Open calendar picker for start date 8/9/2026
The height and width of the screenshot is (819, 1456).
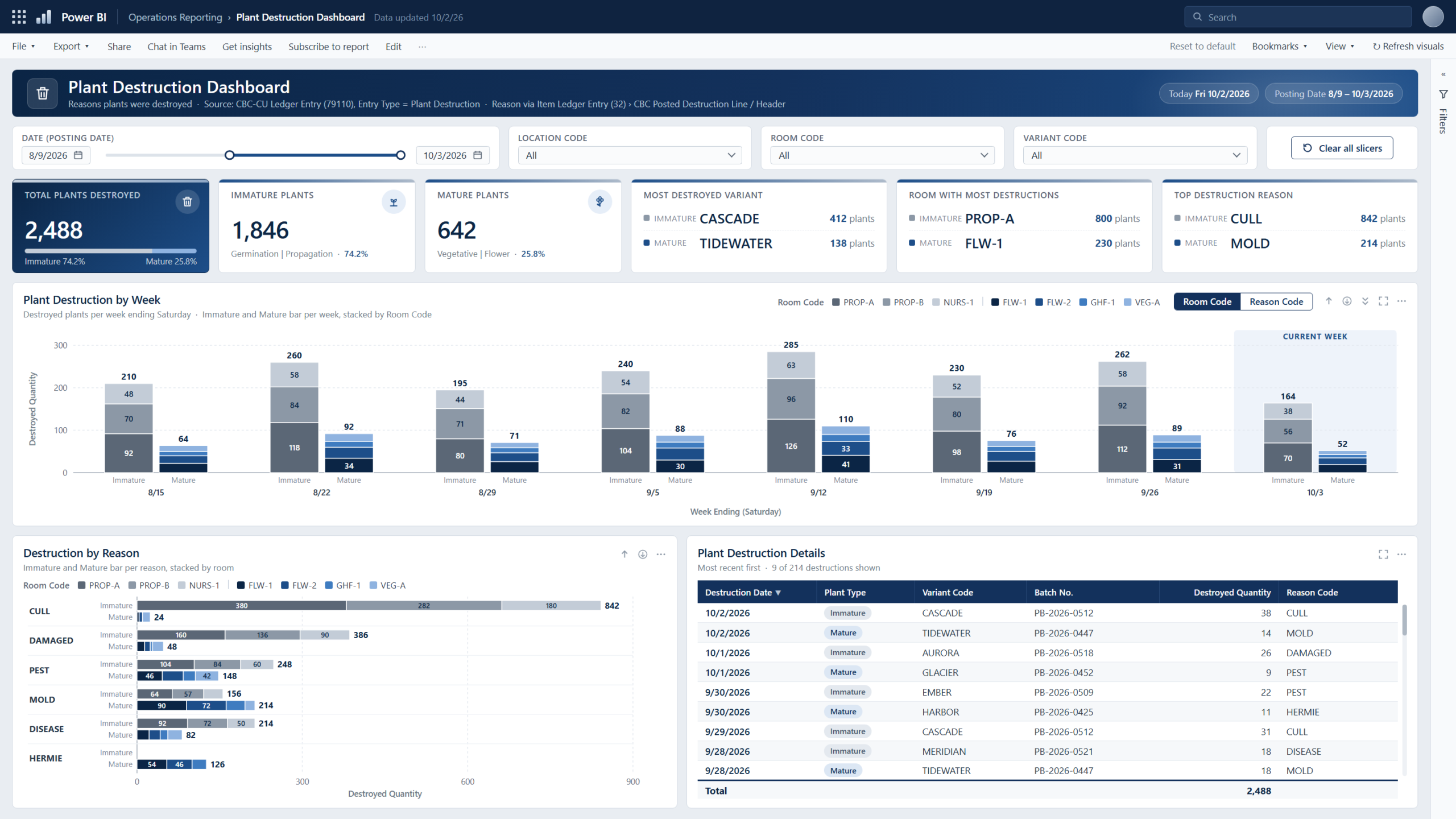[x=78, y=155]
